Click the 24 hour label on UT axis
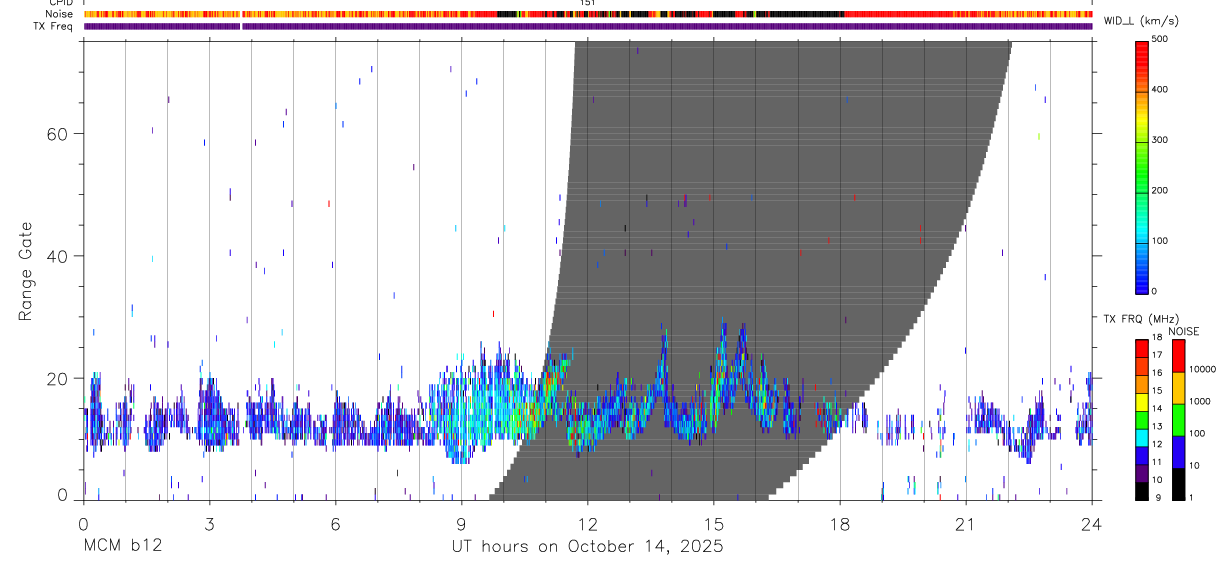Screen dimensions: 1228x567 (x=1091, y=523)
